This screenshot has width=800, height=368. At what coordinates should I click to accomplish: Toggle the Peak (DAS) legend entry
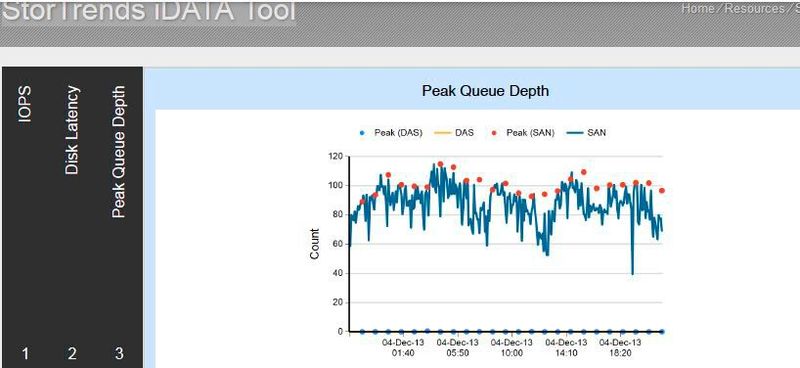(391, 133)
